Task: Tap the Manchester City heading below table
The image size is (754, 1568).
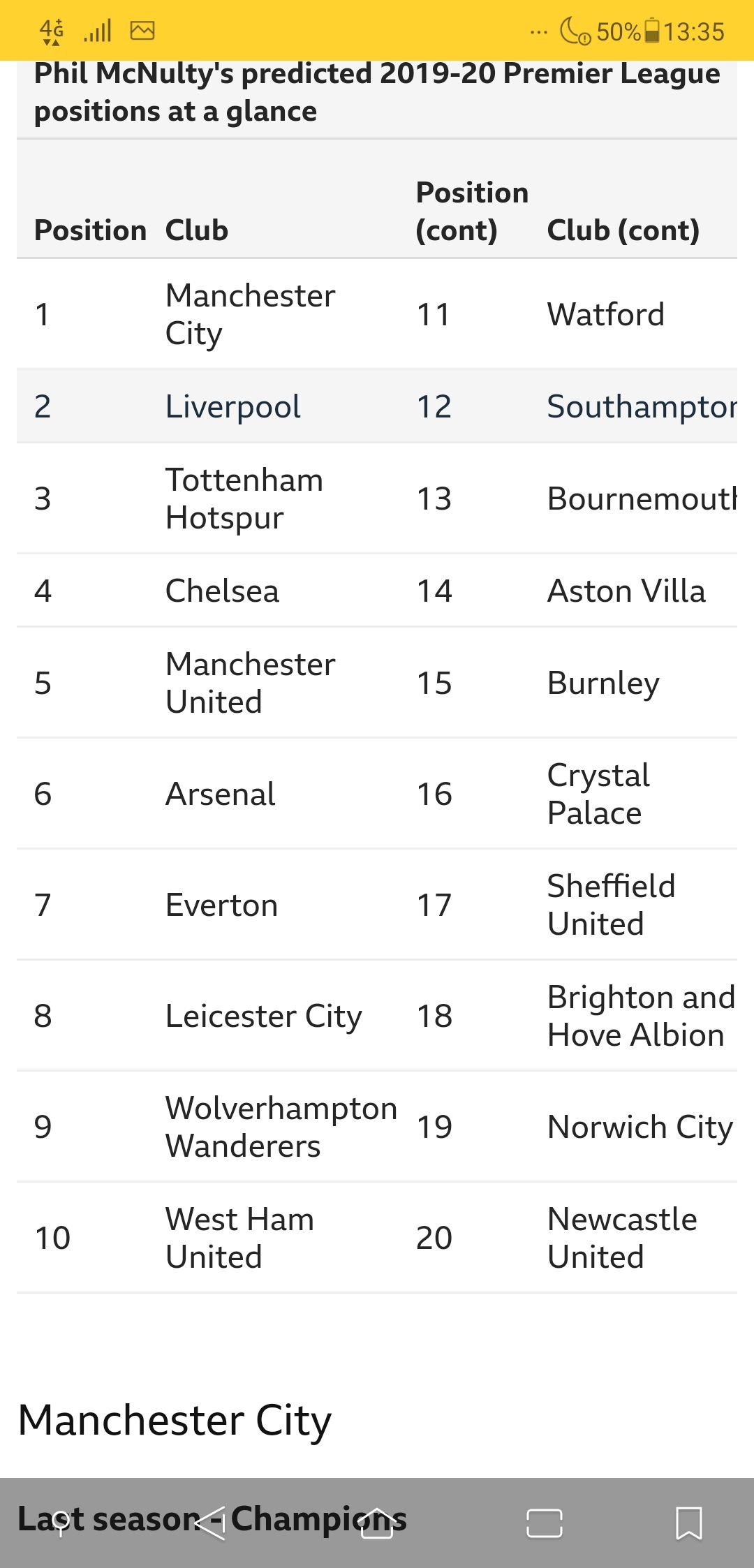Action: click(x=175, y=1420)
